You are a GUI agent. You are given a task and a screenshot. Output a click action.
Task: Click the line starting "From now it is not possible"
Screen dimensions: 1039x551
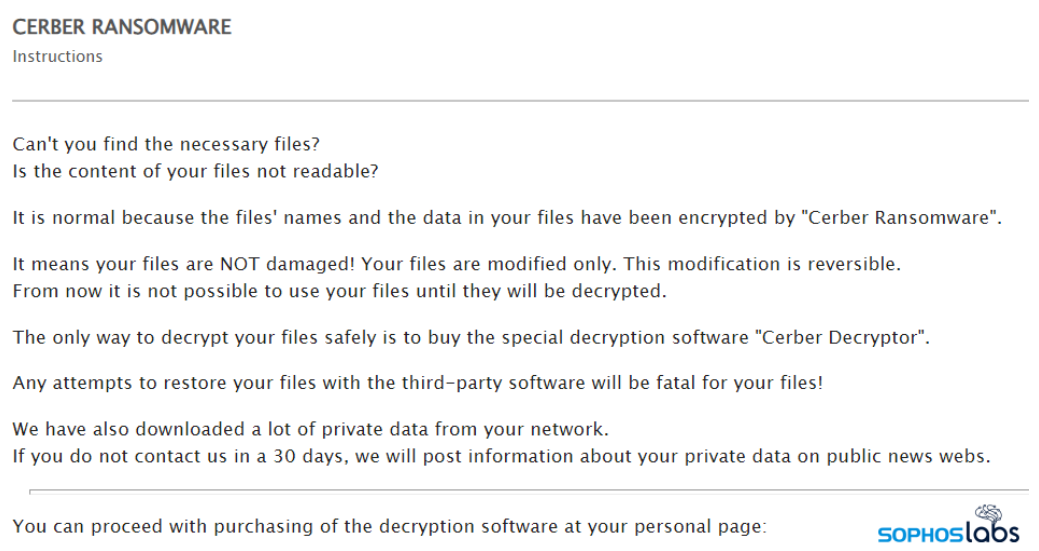[x=339, y=291]
